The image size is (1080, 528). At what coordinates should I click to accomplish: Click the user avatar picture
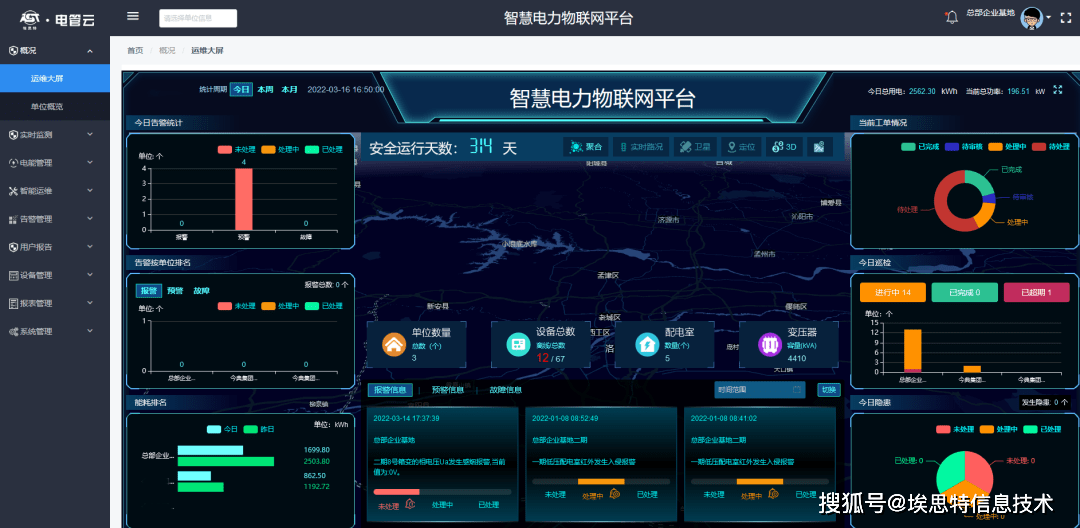click(x=1031, y=17)
